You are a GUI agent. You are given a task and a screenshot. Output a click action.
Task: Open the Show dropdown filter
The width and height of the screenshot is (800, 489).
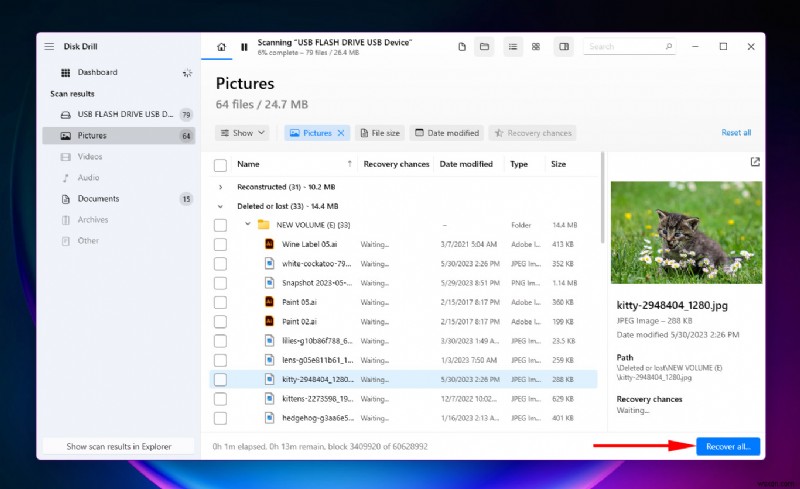[x=242, y=133]
